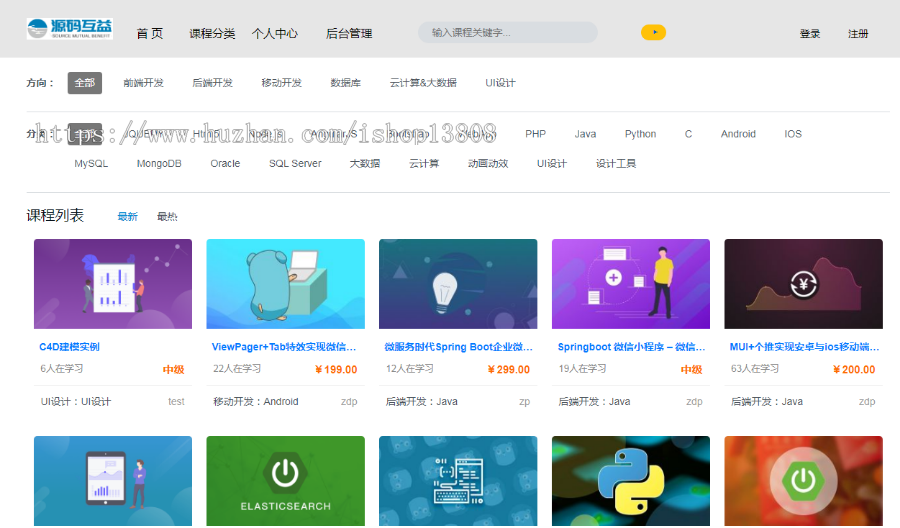Click the 注册 register link
This screenshot has width=900, height=528.
[x=858, y=34]
